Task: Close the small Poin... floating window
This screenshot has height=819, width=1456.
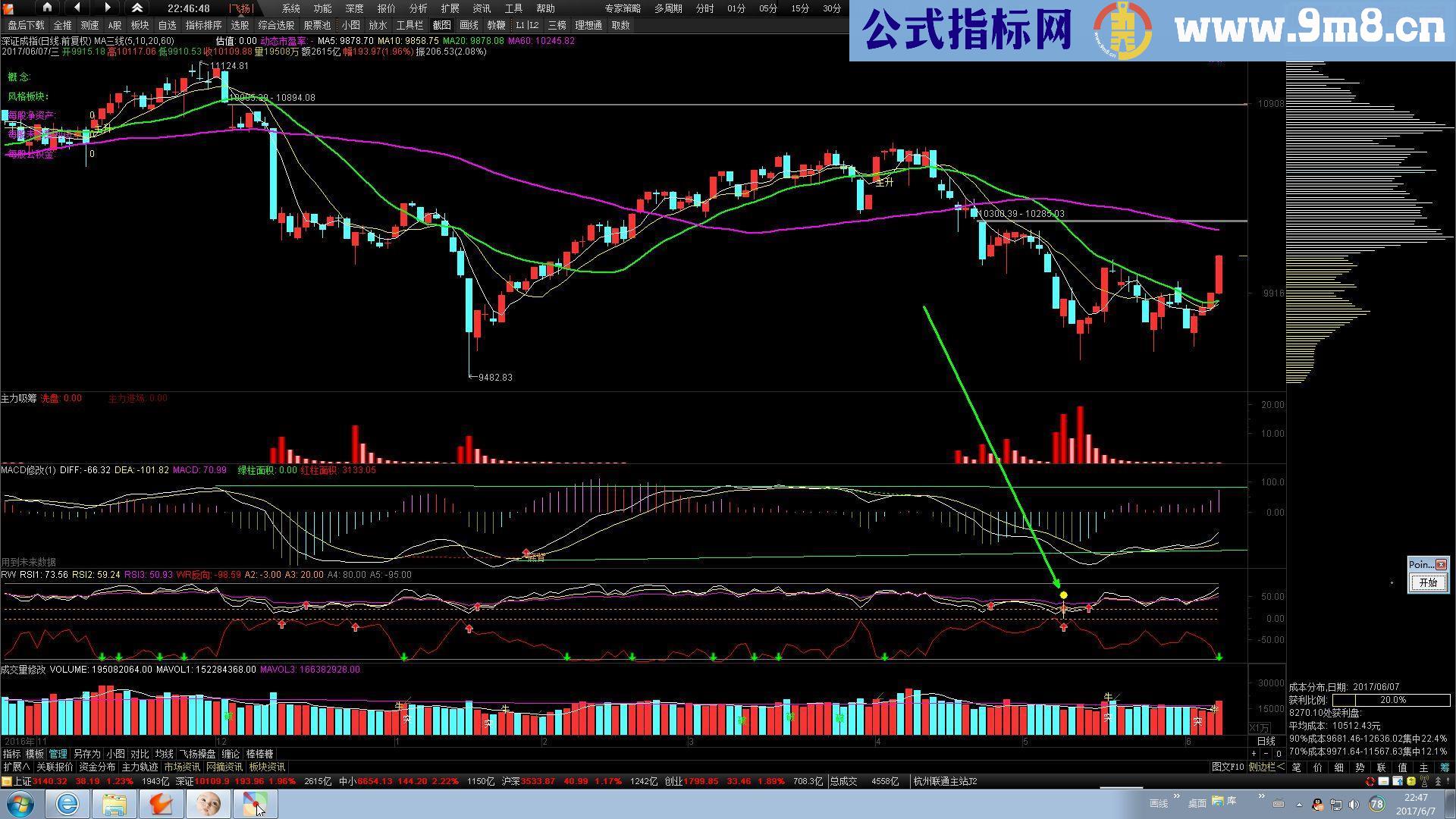Action: point(1442,564)
